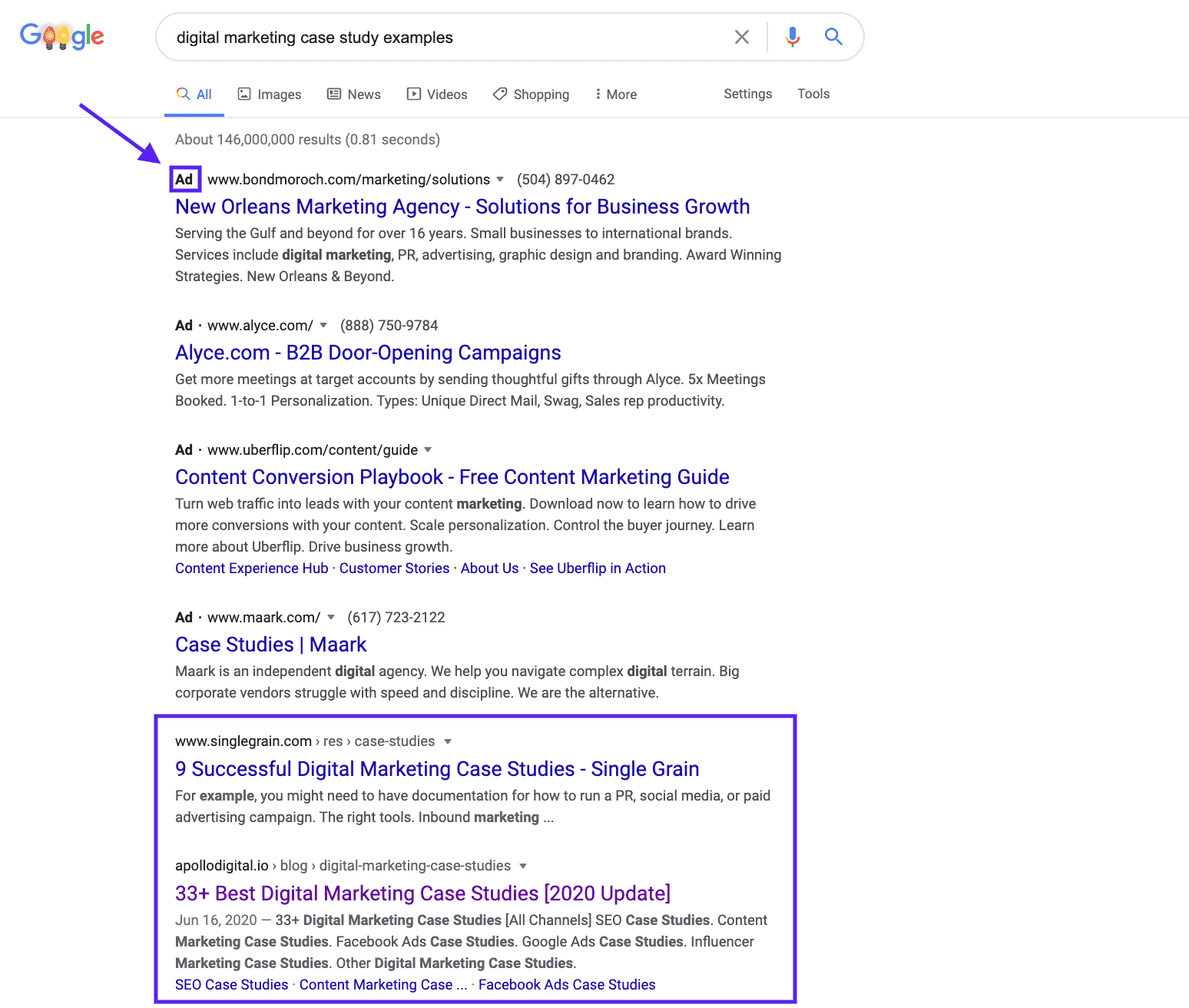
Task: Expand the More menu
Action: 616,94
